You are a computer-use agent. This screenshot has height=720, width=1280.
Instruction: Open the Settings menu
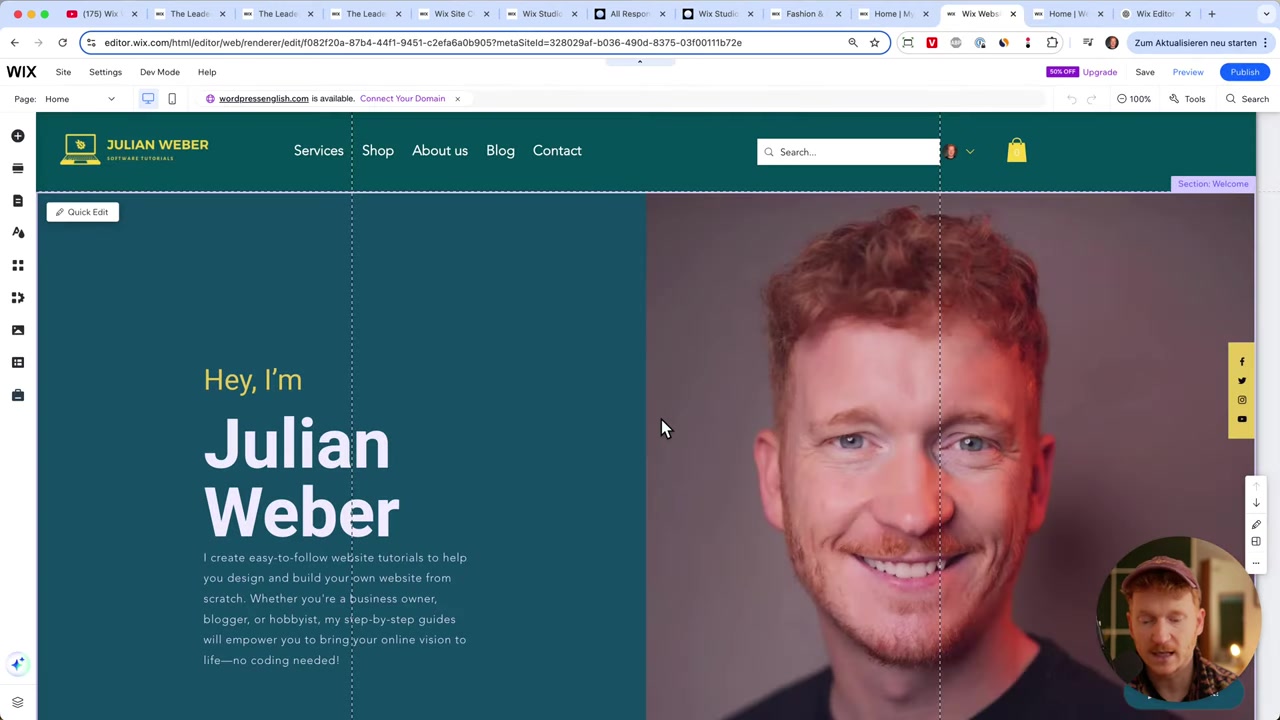click(x=105, y=72)
